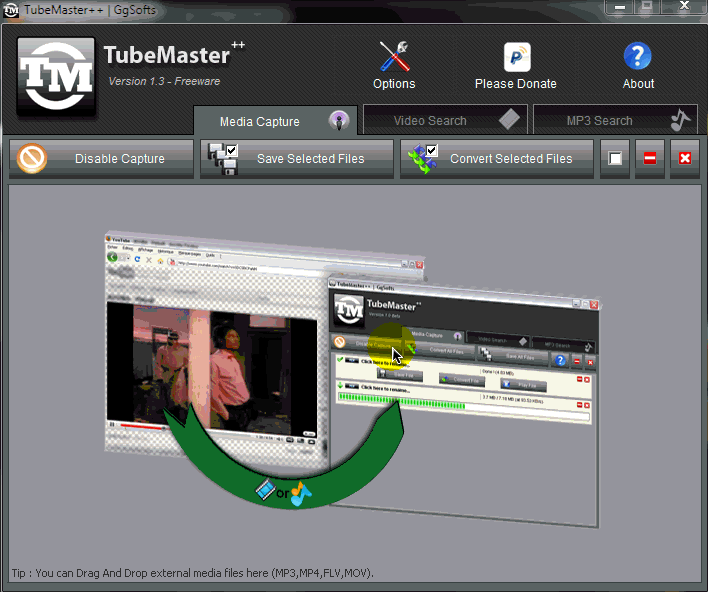Screen dimensions: 708x592
Task: Click the floppy disks save icon
Action: tap(223, 159)
